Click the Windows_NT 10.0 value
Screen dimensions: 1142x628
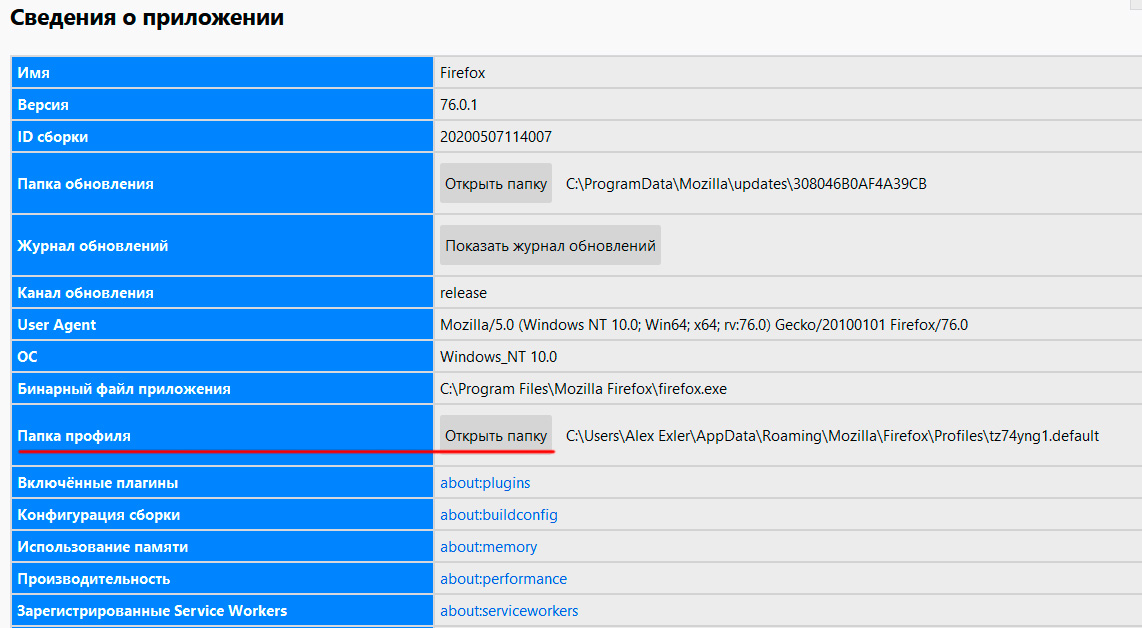click(498, 357)
